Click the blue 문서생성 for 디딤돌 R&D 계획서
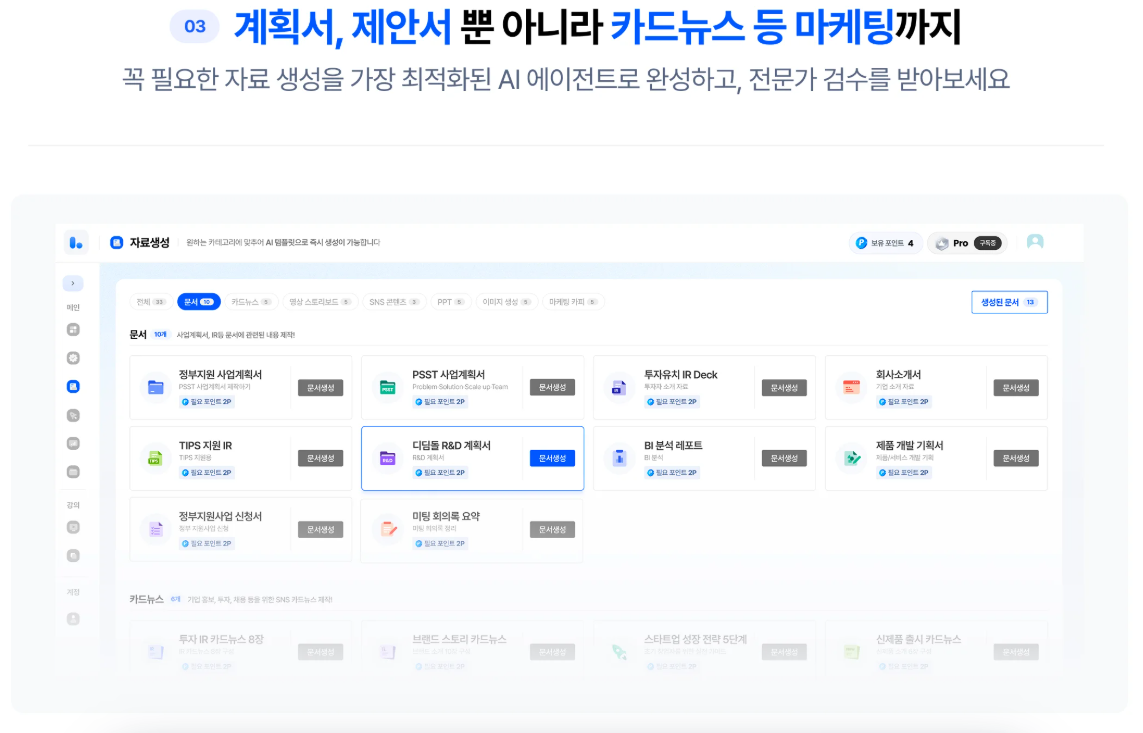The image size is (1143, 733). pyautogui.click(x=552, y=458)
